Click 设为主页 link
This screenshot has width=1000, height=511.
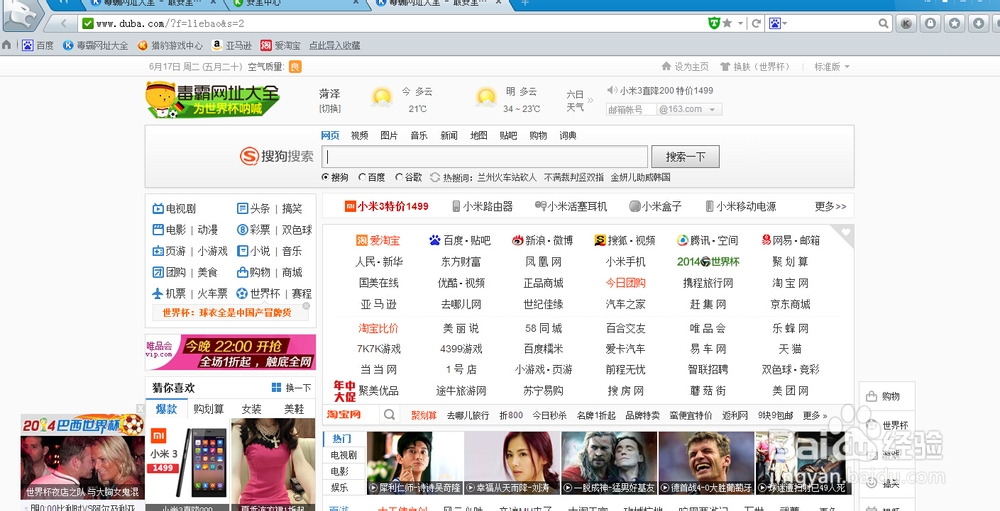(x=686, y=66)
